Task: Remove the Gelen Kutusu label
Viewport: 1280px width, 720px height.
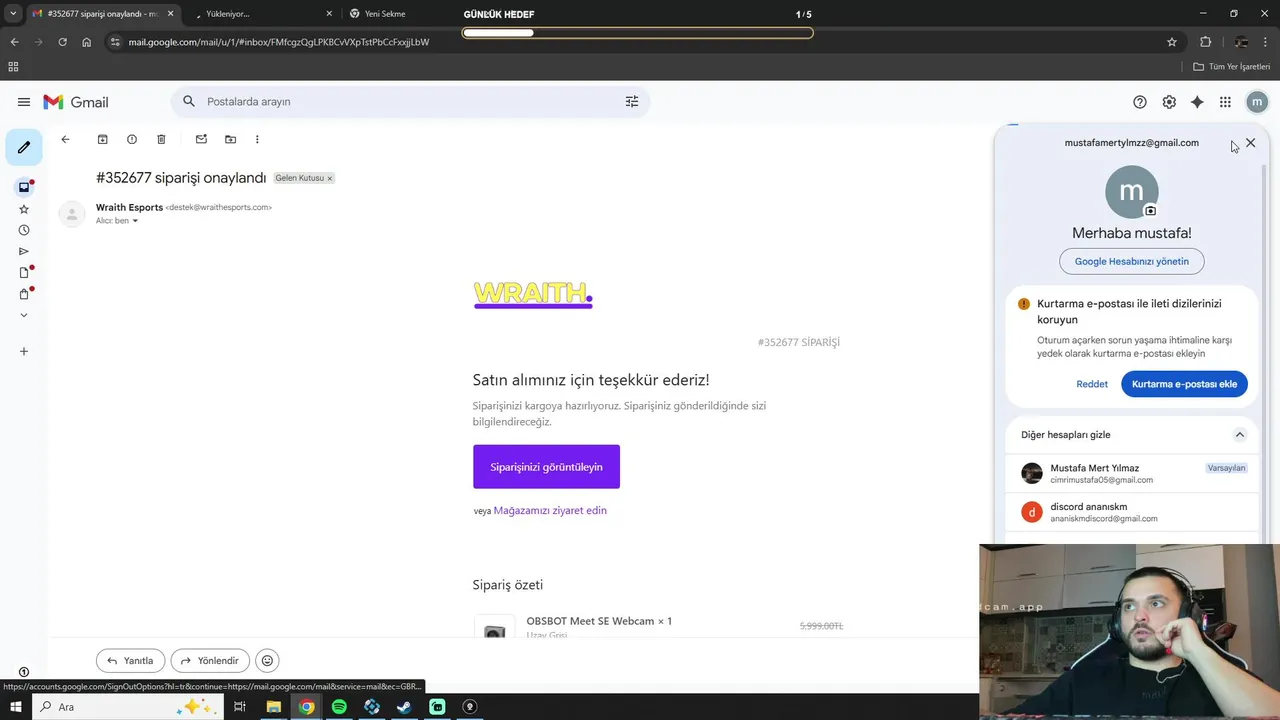Action: click(330, 178)
